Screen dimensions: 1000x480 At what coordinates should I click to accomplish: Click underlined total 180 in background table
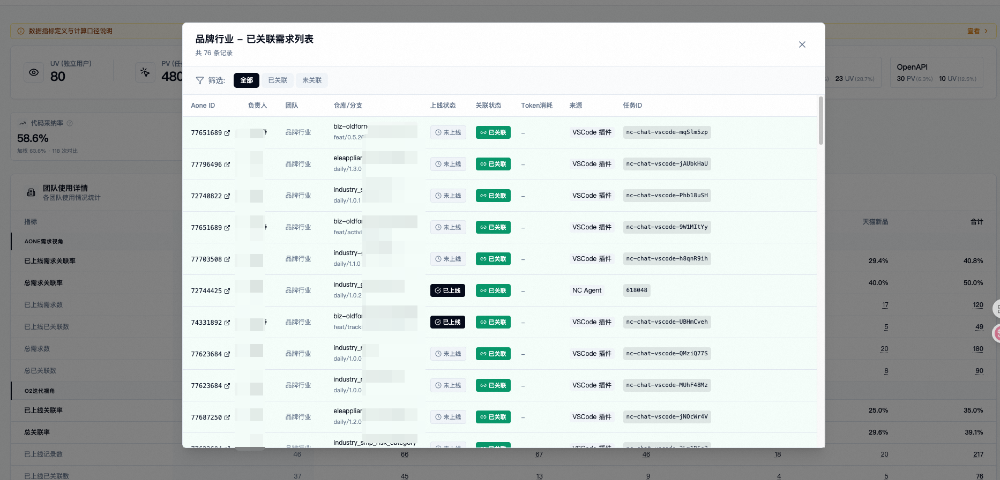click(x=978, y=349)
